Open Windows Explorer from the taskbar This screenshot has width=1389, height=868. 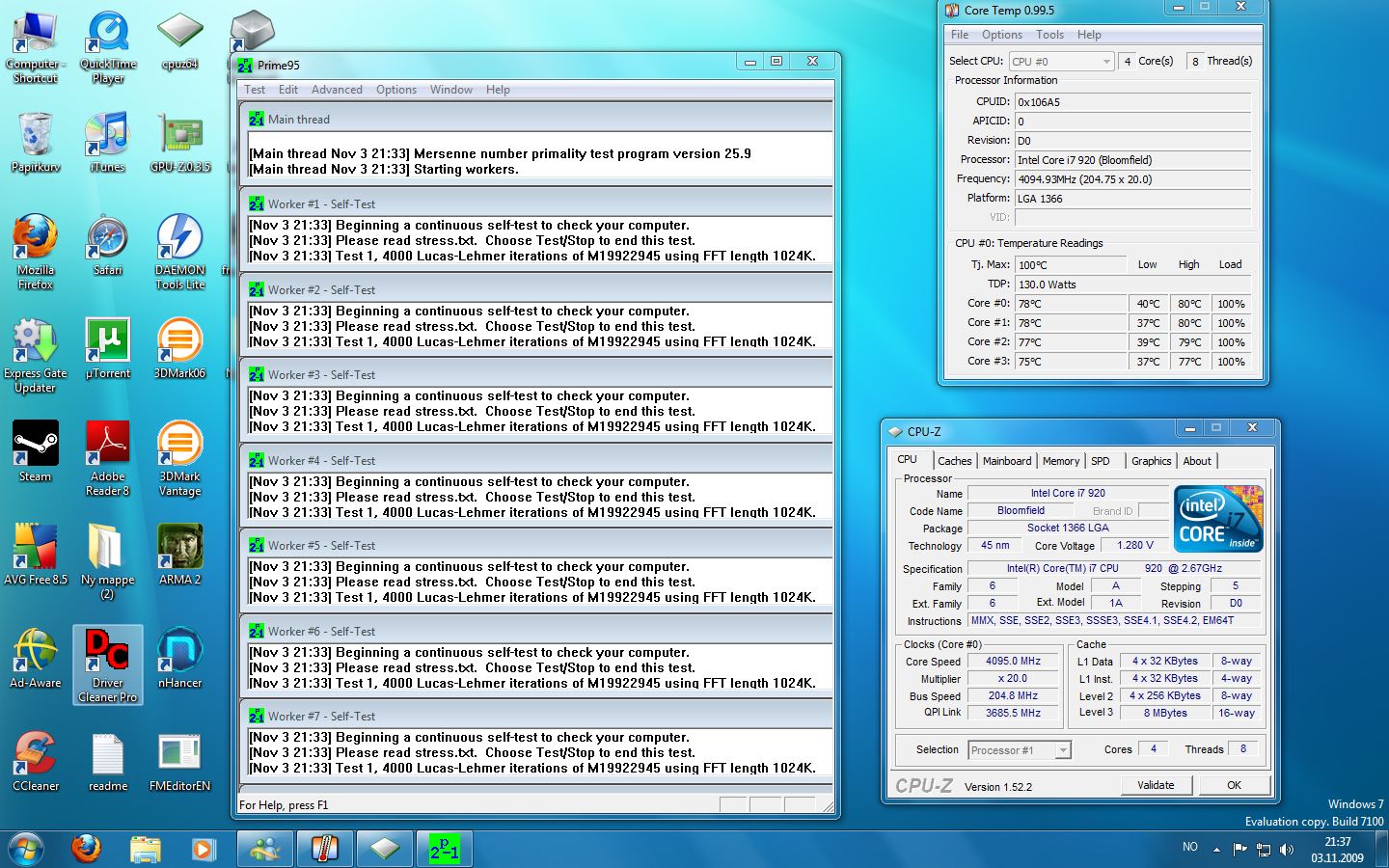145,849
